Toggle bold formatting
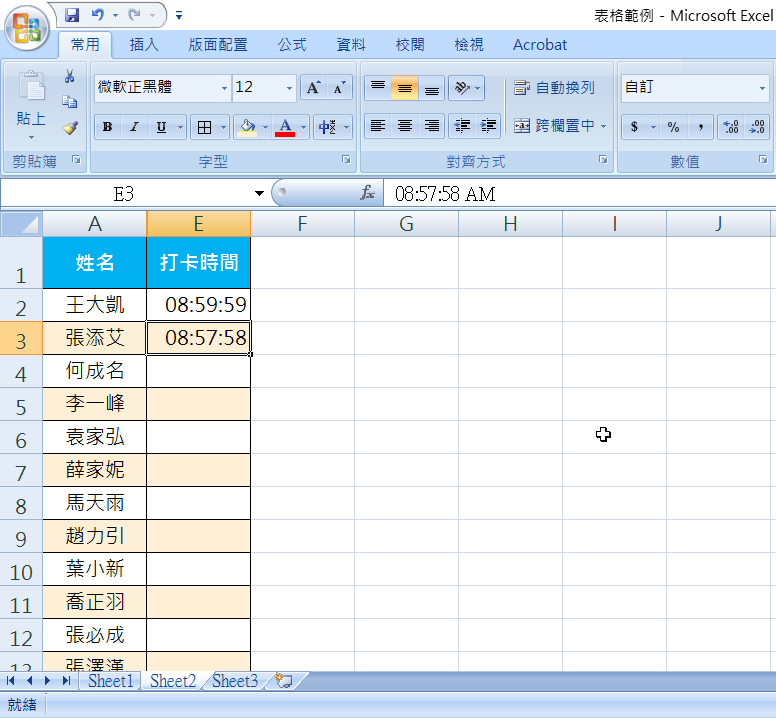The image size is (776, 718). pyautogui.click(x=107, y=127)
